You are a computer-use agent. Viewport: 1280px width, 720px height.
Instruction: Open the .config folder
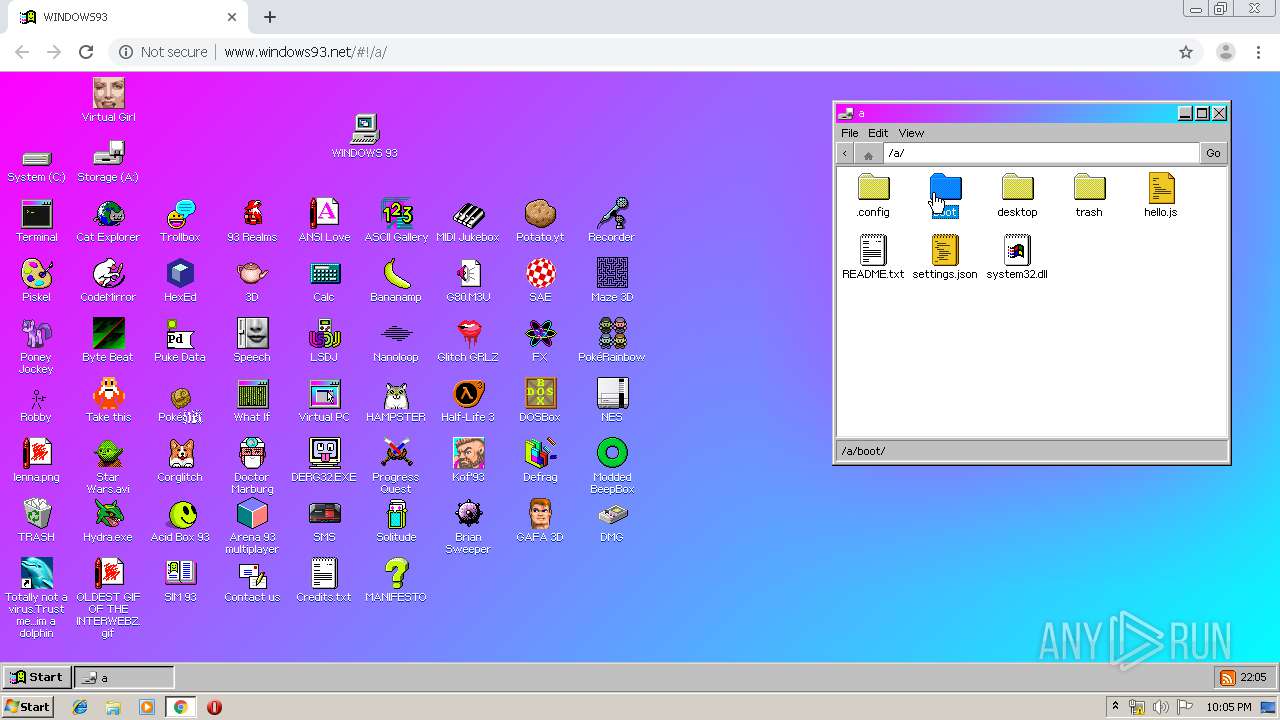873,196
